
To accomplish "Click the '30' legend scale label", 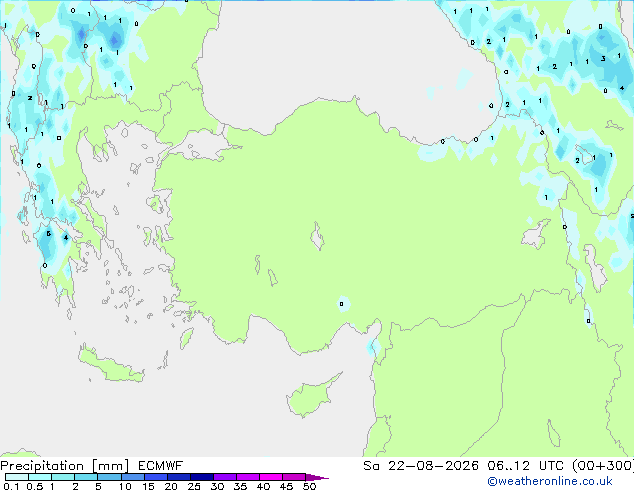I will [217, 486].
